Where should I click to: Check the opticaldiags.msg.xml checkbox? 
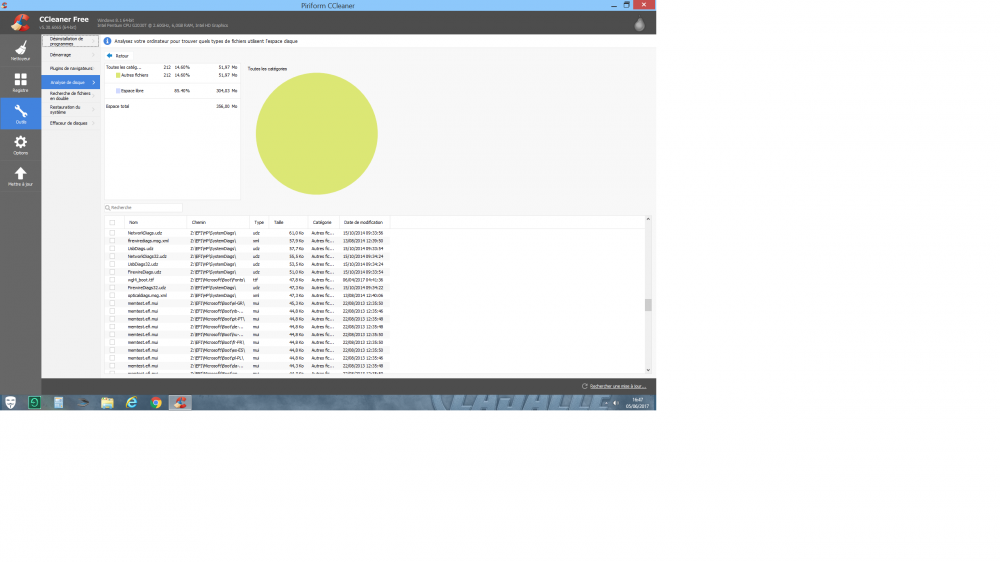click(x=112, y=295)
